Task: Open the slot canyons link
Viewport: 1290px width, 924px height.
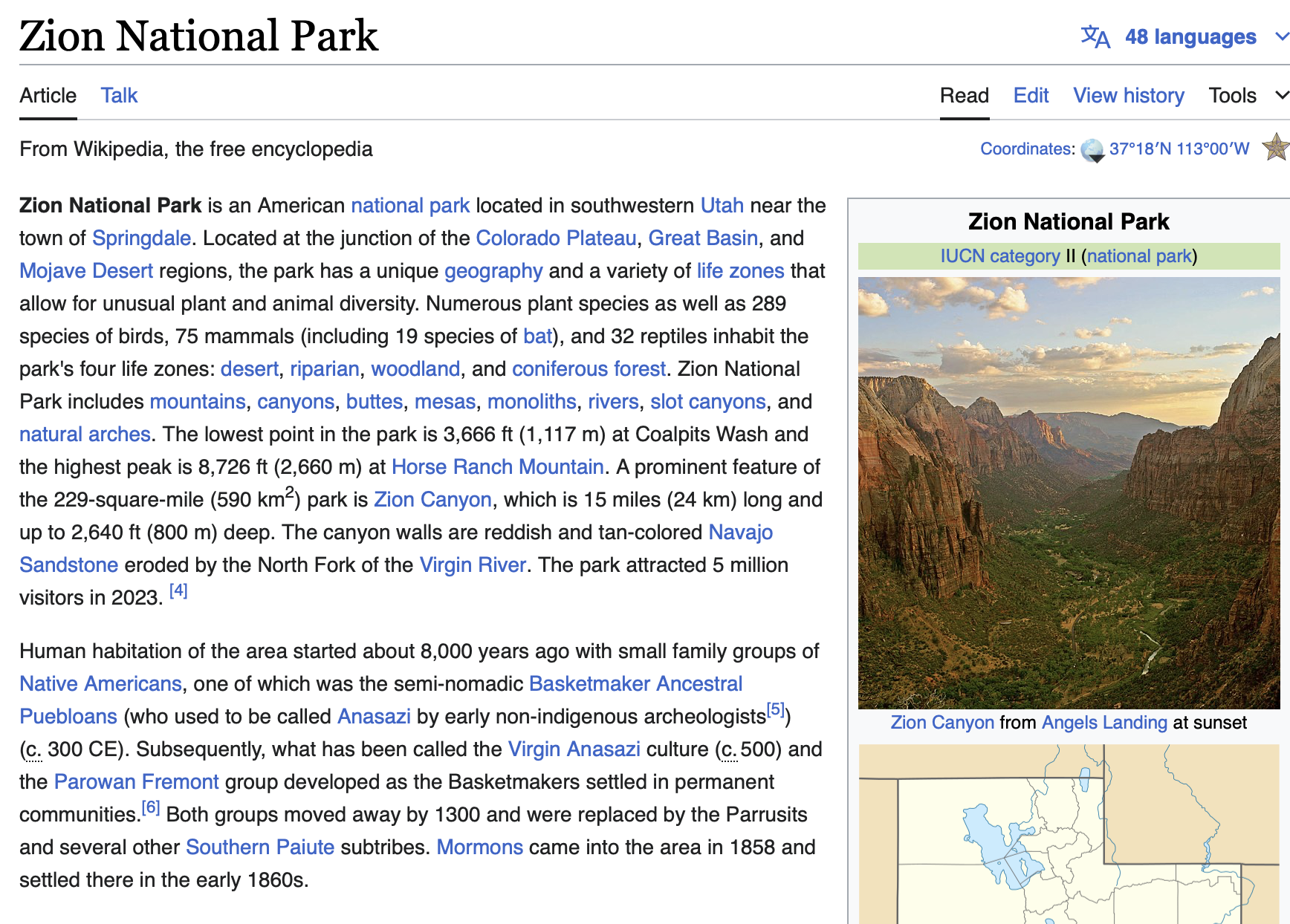Action: [708, 401]
